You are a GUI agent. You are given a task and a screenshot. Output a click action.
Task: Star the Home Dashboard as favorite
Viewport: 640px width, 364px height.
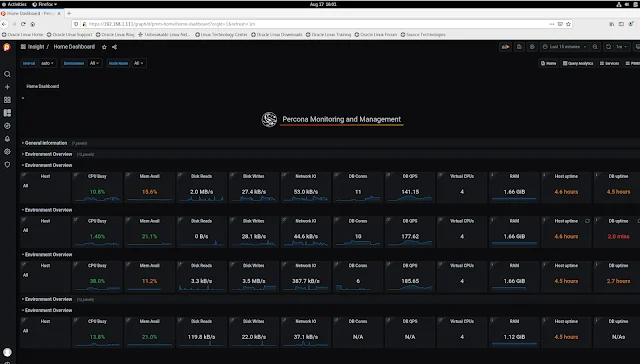click(x=104, y=47)
